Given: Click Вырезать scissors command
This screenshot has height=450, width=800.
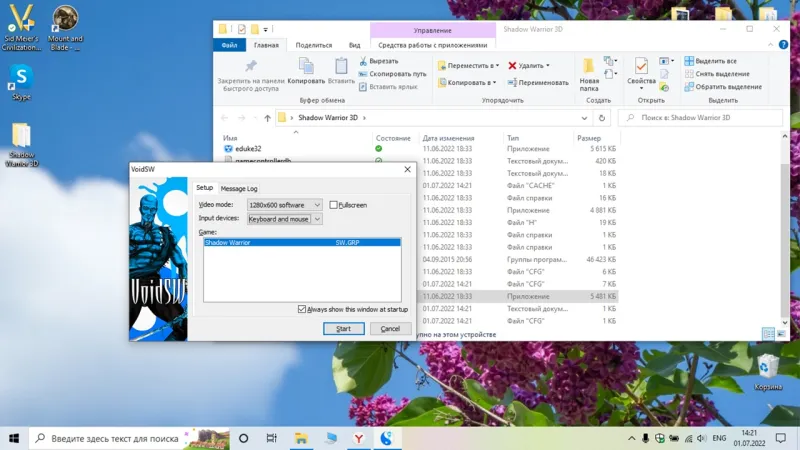Looking at the screenshot, I should (x=379, y=61).
